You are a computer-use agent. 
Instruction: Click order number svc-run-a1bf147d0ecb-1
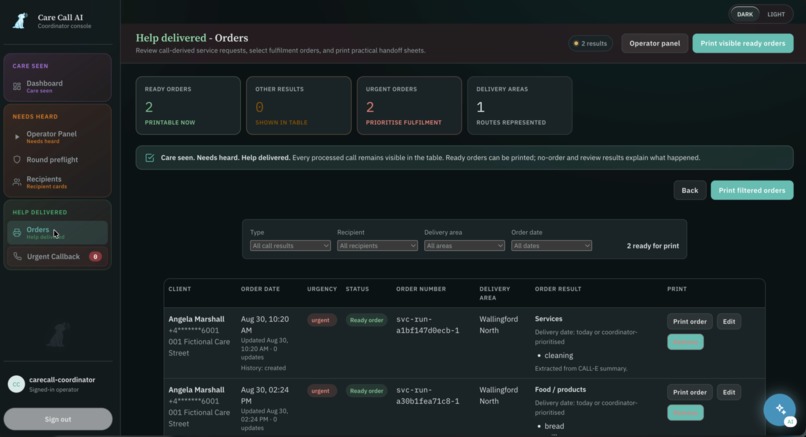pyautogui.click(x=428, y=325)
